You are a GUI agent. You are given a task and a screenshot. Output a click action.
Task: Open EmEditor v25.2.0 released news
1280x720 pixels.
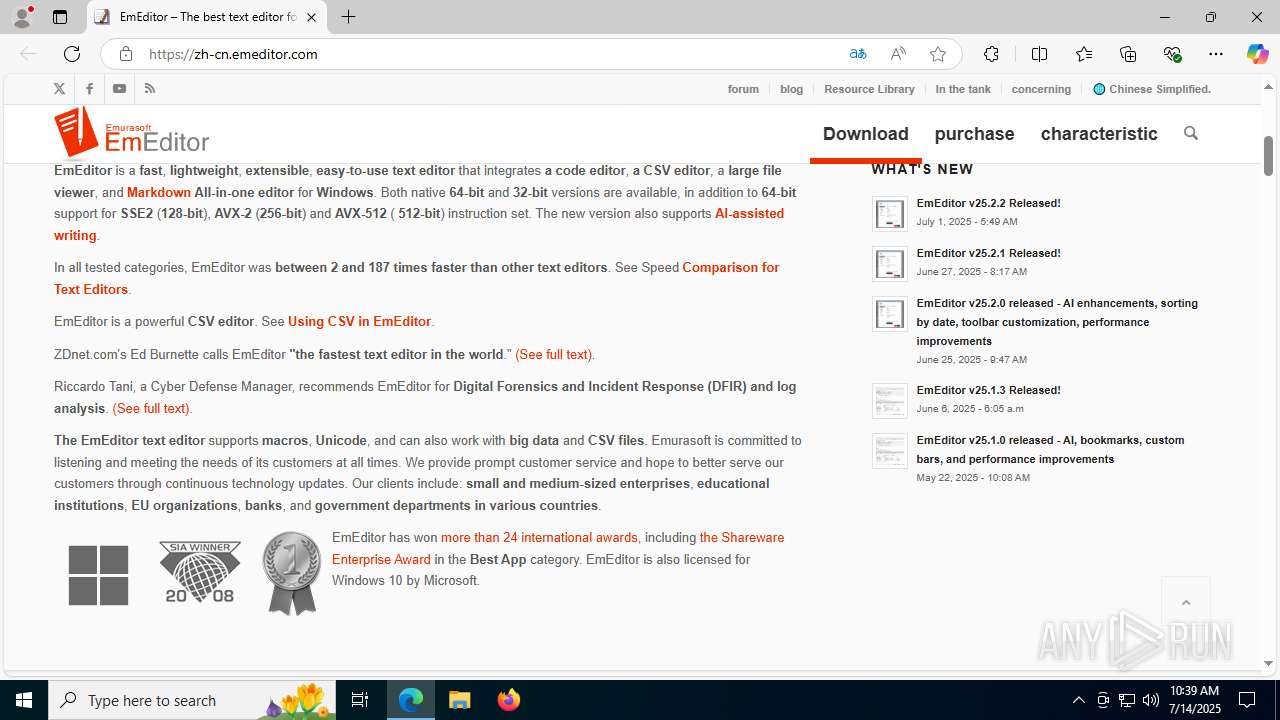click(1057, 322)
